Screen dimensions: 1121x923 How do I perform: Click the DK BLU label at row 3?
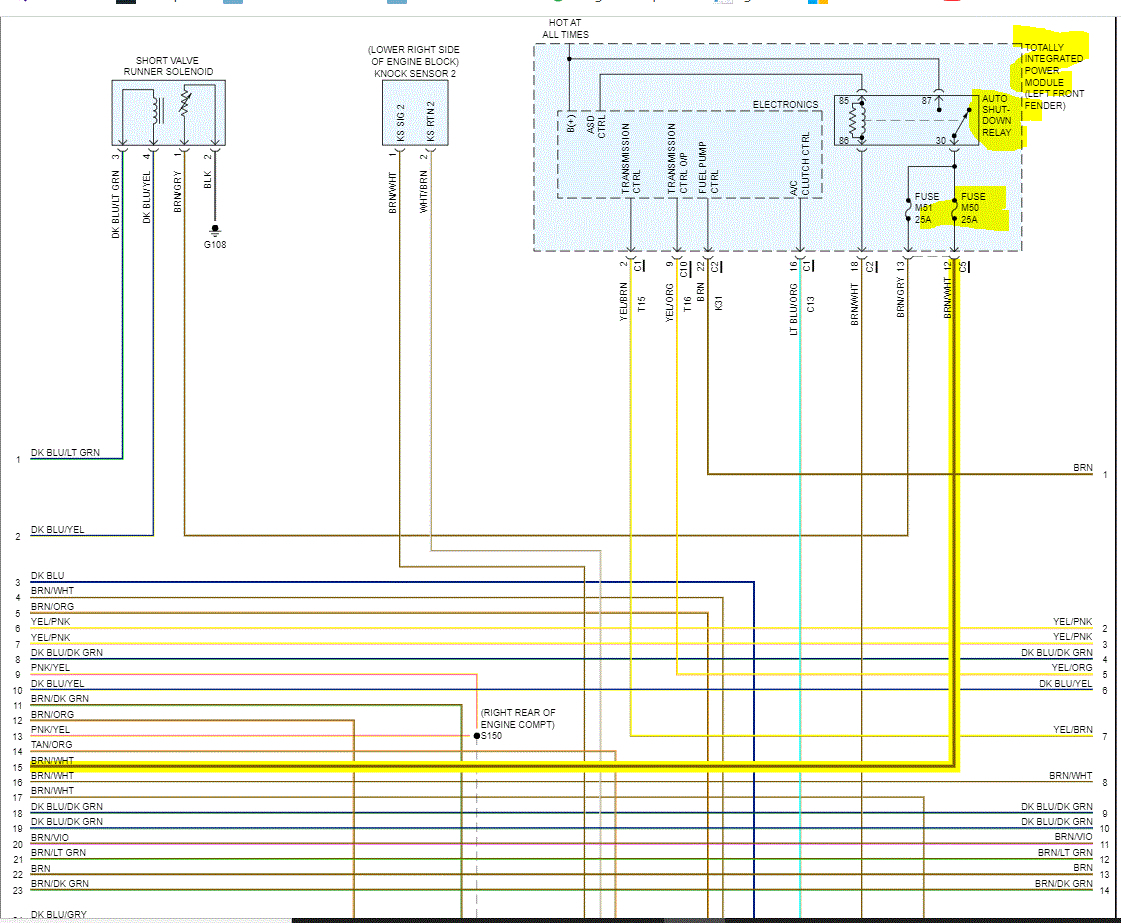point(47,576)
